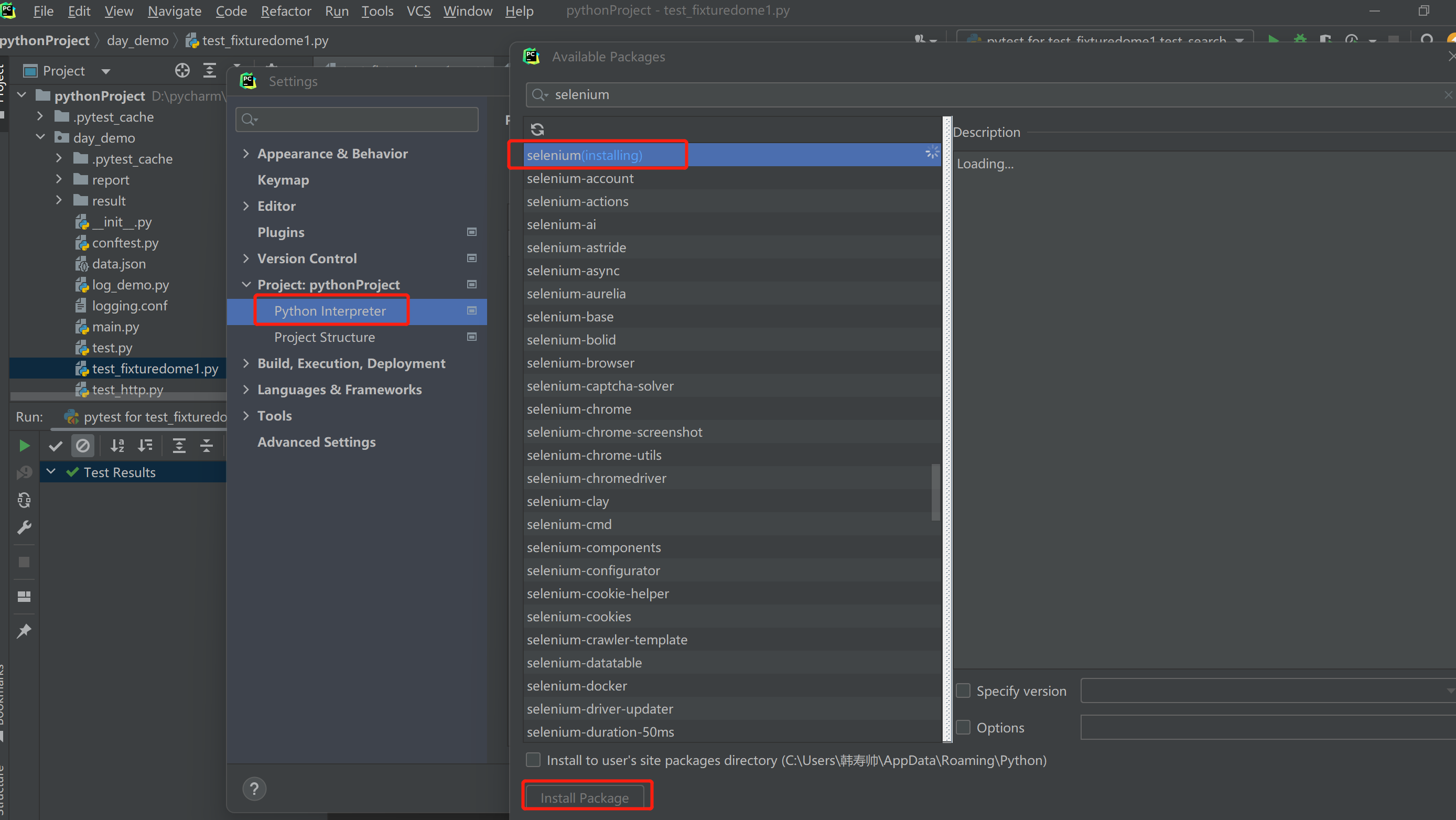The image size is (1456, 820).
Task: Pin the Run tab
Action: (24, 631)
